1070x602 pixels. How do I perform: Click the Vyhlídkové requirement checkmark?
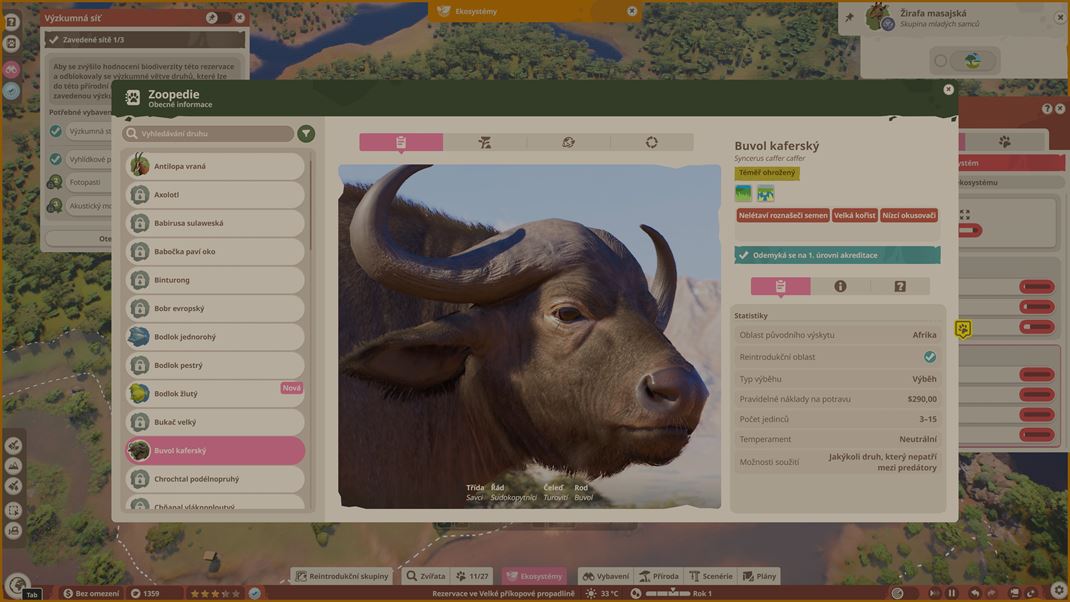[x=56, y=159]
